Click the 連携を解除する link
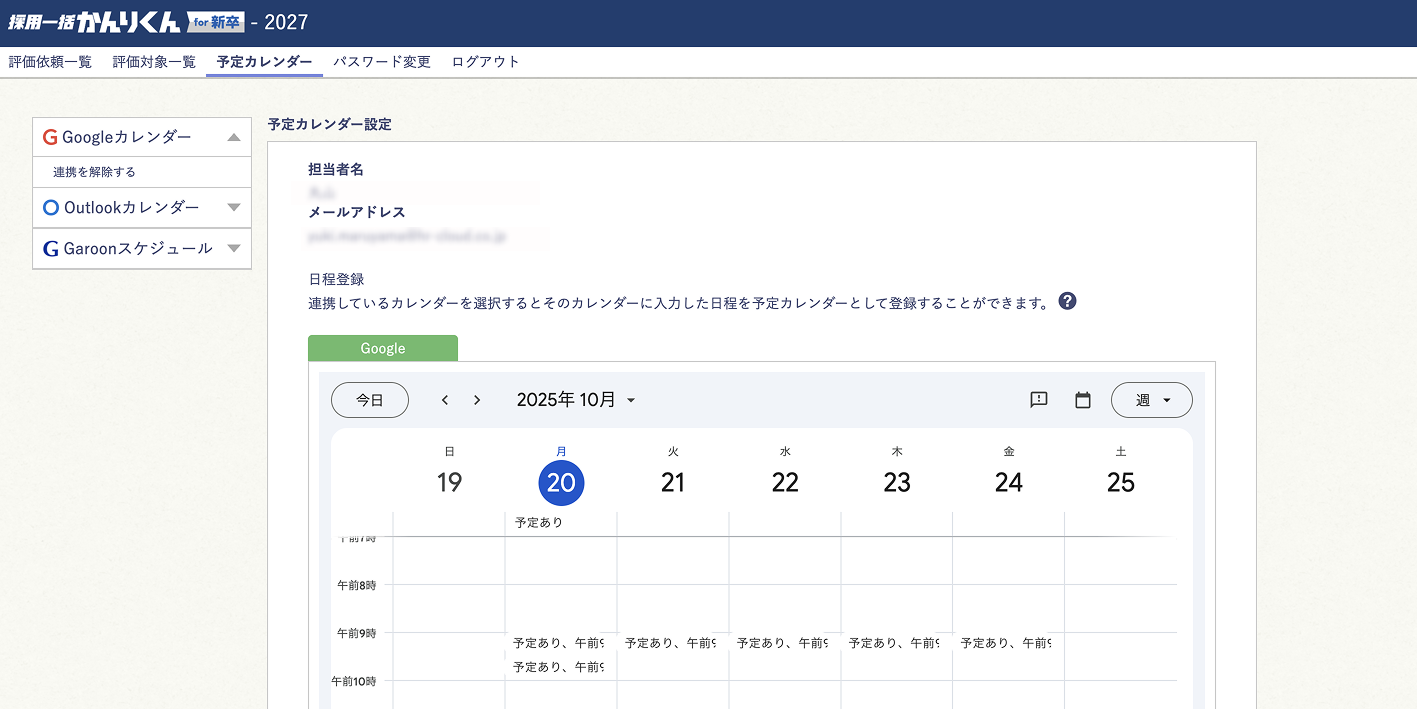This screenshot has height=709, width=1417. 87,172
